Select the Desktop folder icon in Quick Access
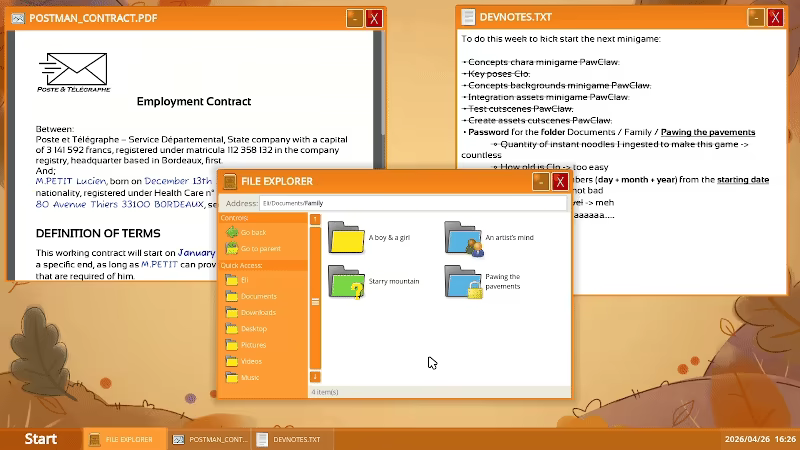 point(232,329)
